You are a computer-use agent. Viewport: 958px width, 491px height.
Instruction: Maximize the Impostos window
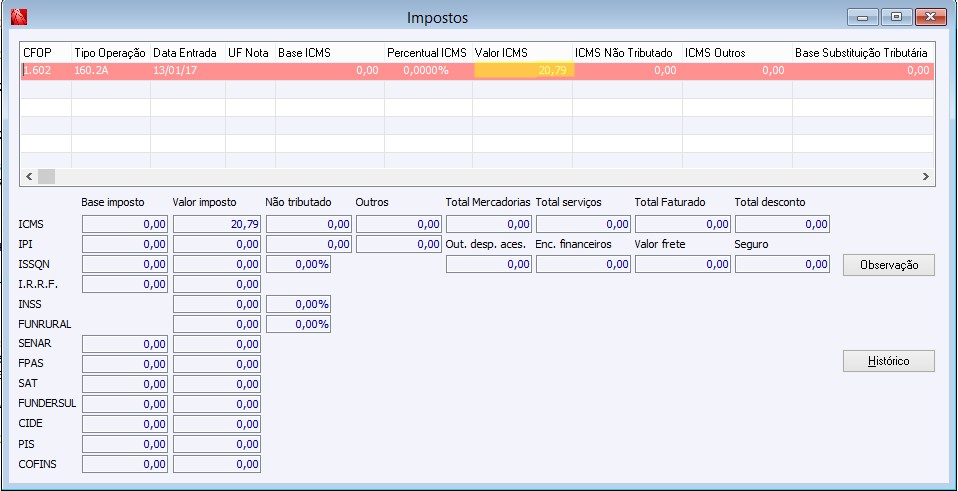click(896, 17)
